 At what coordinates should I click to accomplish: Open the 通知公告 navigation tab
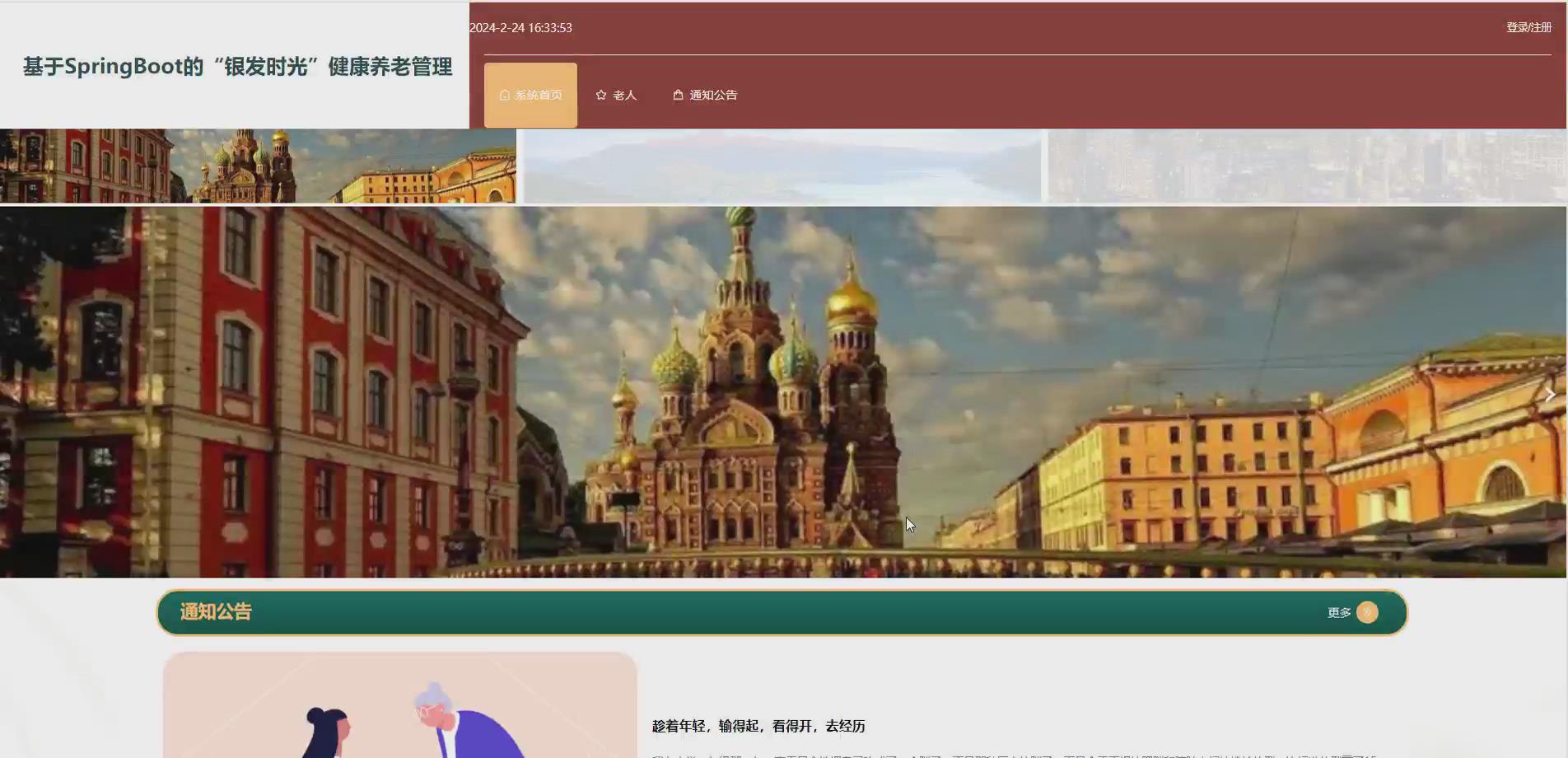tap(713, 95)
